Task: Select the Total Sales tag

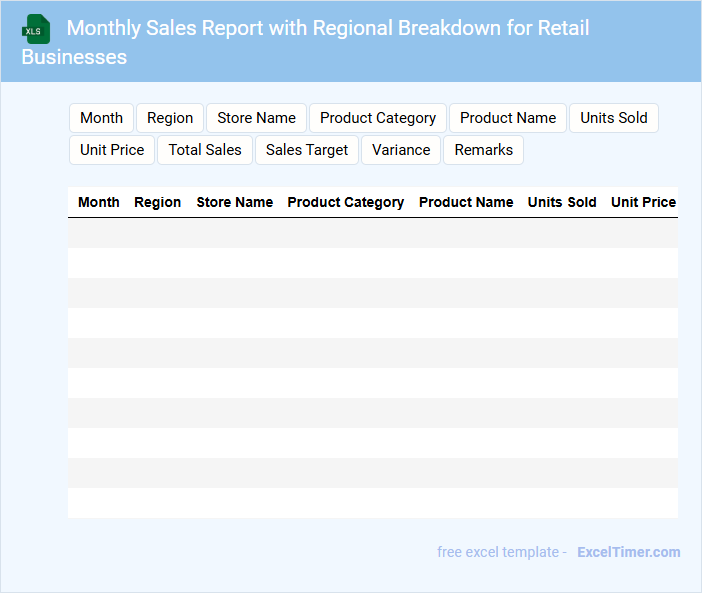Action: [205, 150]
